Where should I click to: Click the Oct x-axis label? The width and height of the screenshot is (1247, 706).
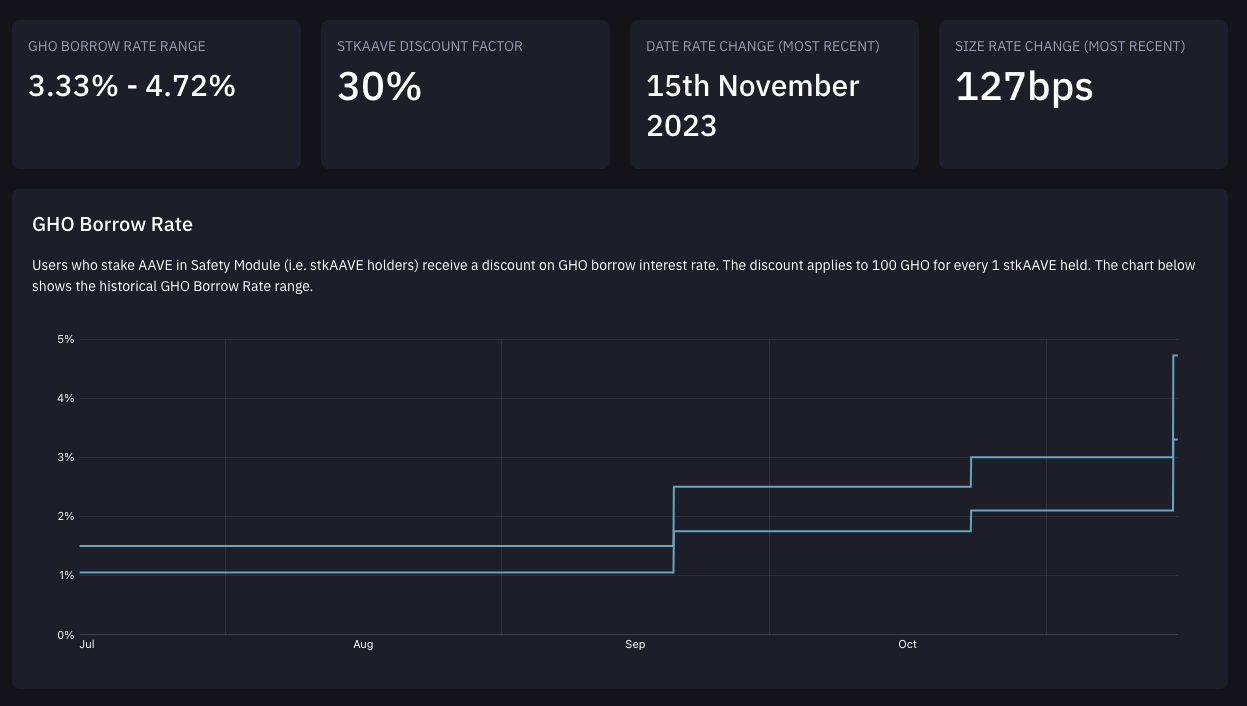point(907,645)
